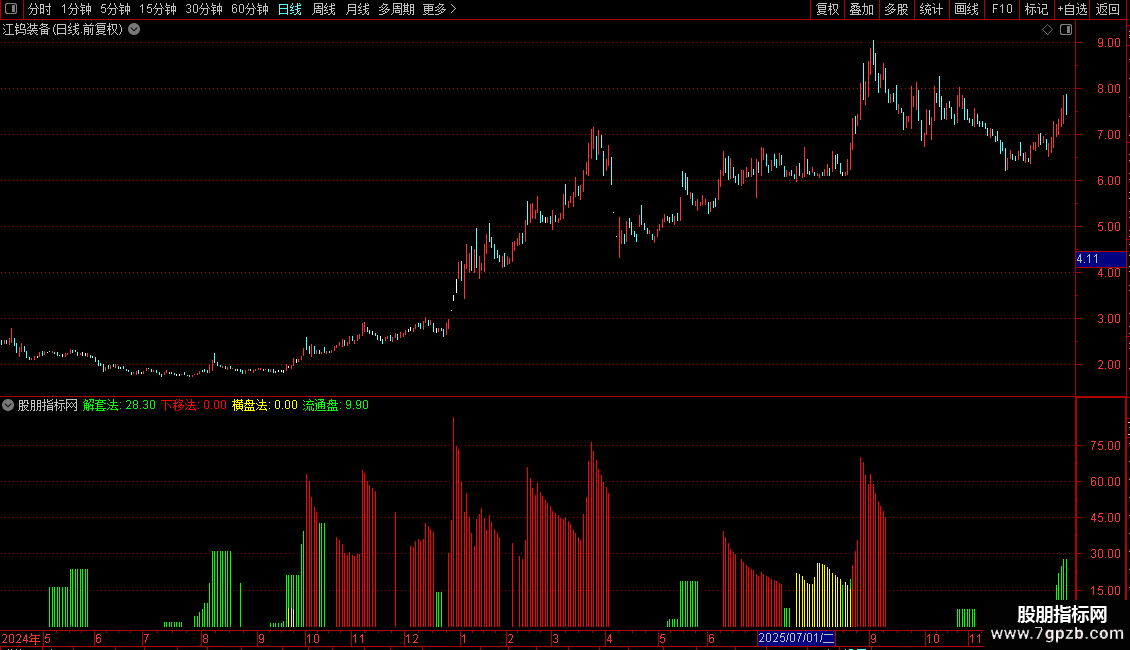Viewport: 1130px width, 650px height.
Task: Select the 5分钟 period tab
Action: coord(115,9)
